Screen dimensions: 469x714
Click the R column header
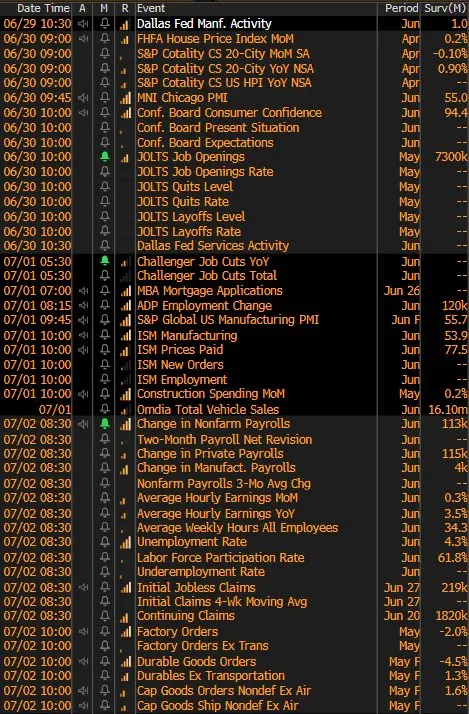pos(125,8)
